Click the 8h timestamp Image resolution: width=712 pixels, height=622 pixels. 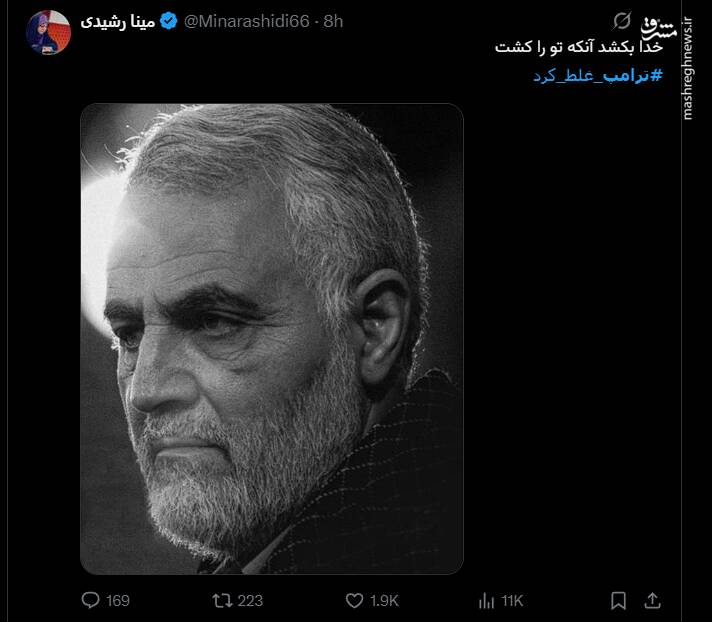[332, 21]
